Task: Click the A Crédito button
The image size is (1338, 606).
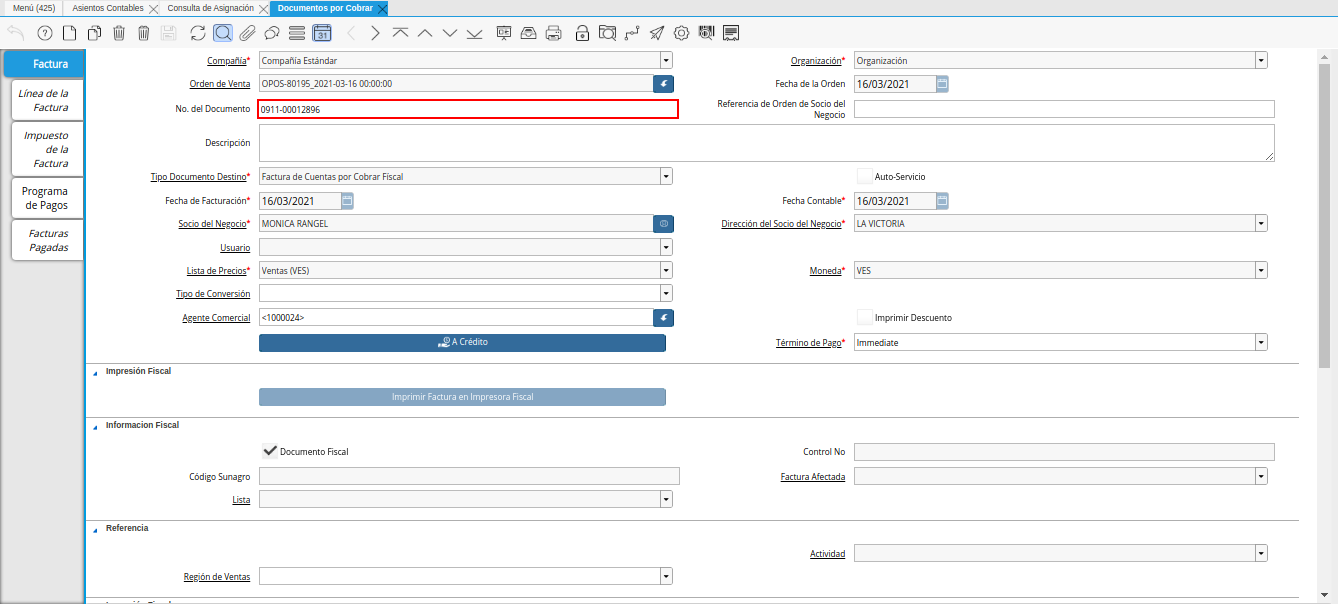Action: tap(462, 342)
